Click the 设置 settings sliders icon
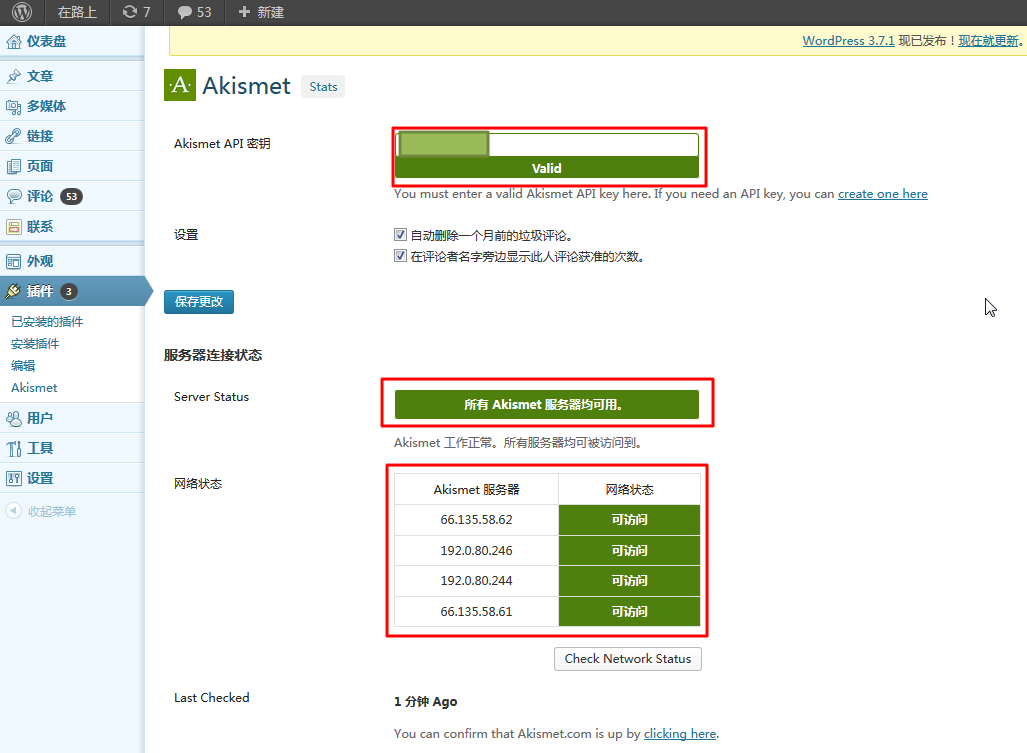 coord(14,479)
